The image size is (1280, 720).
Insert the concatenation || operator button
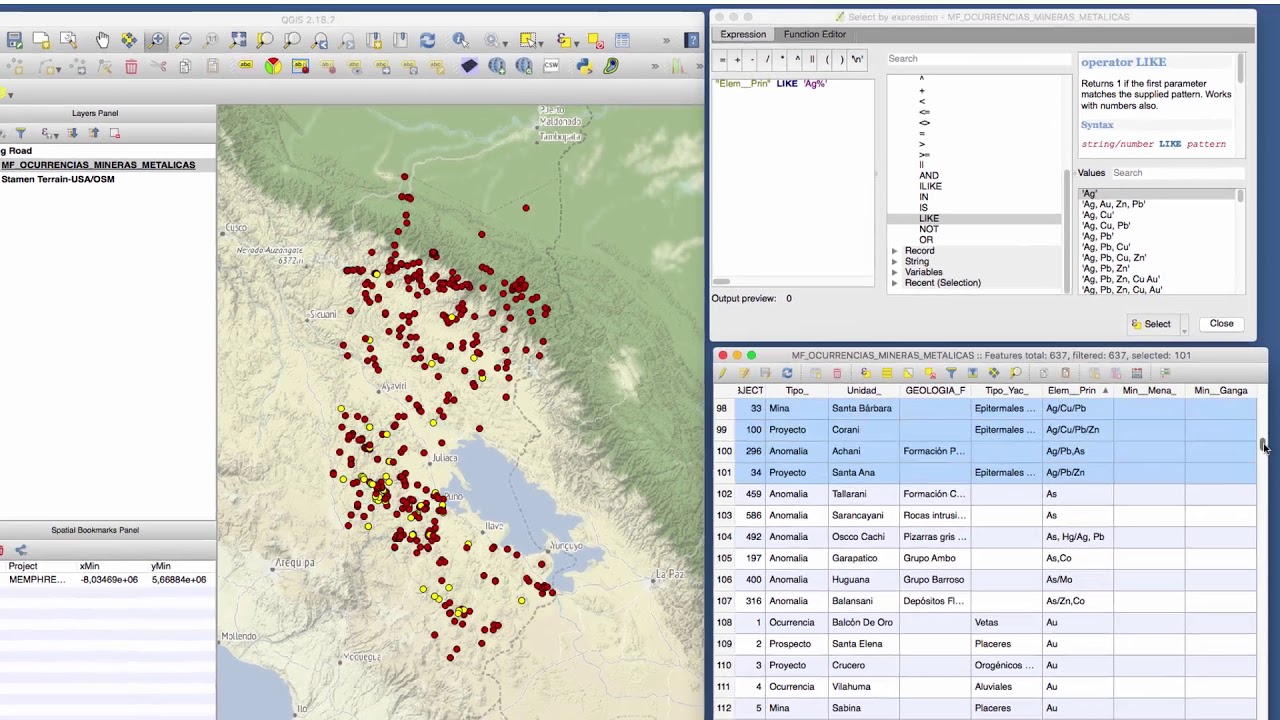(812, 60)
